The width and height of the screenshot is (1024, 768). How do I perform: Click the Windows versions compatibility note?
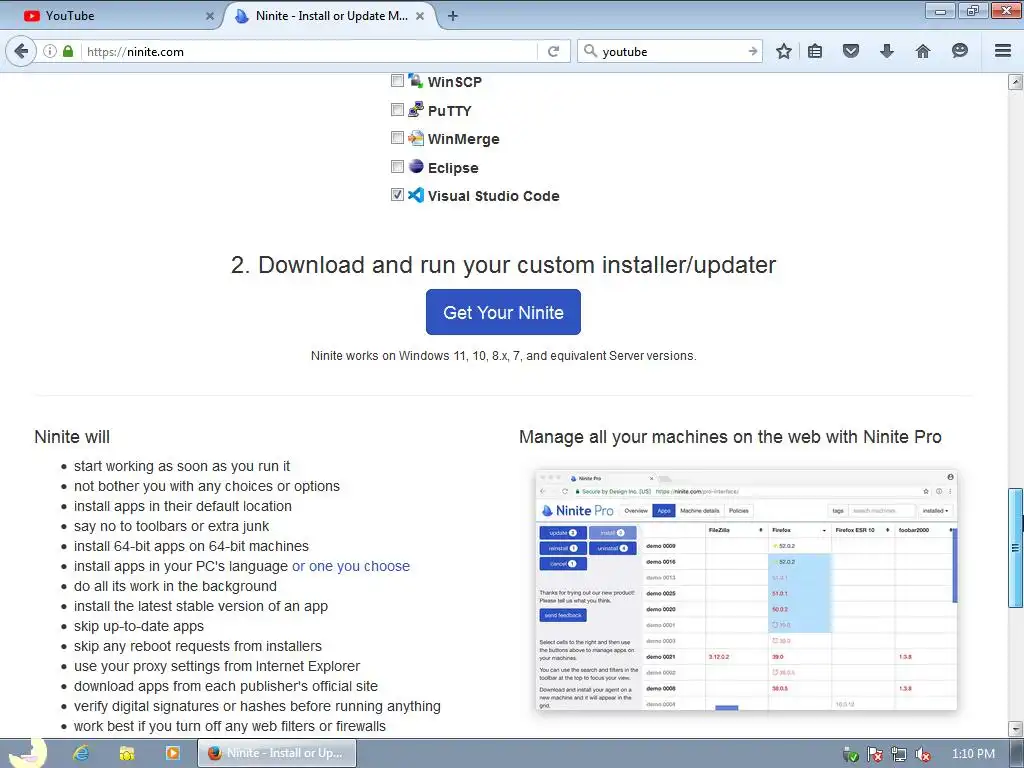[x=504, y=356]
